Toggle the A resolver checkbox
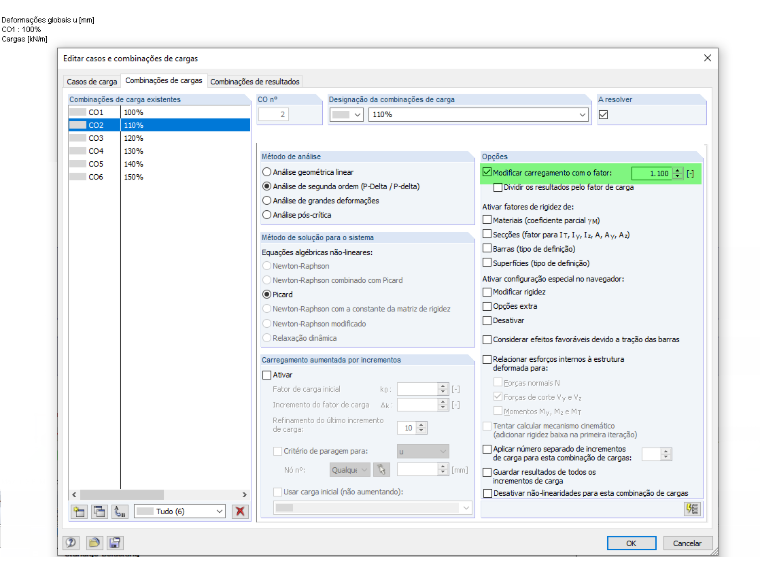 (x=603, y=115)
